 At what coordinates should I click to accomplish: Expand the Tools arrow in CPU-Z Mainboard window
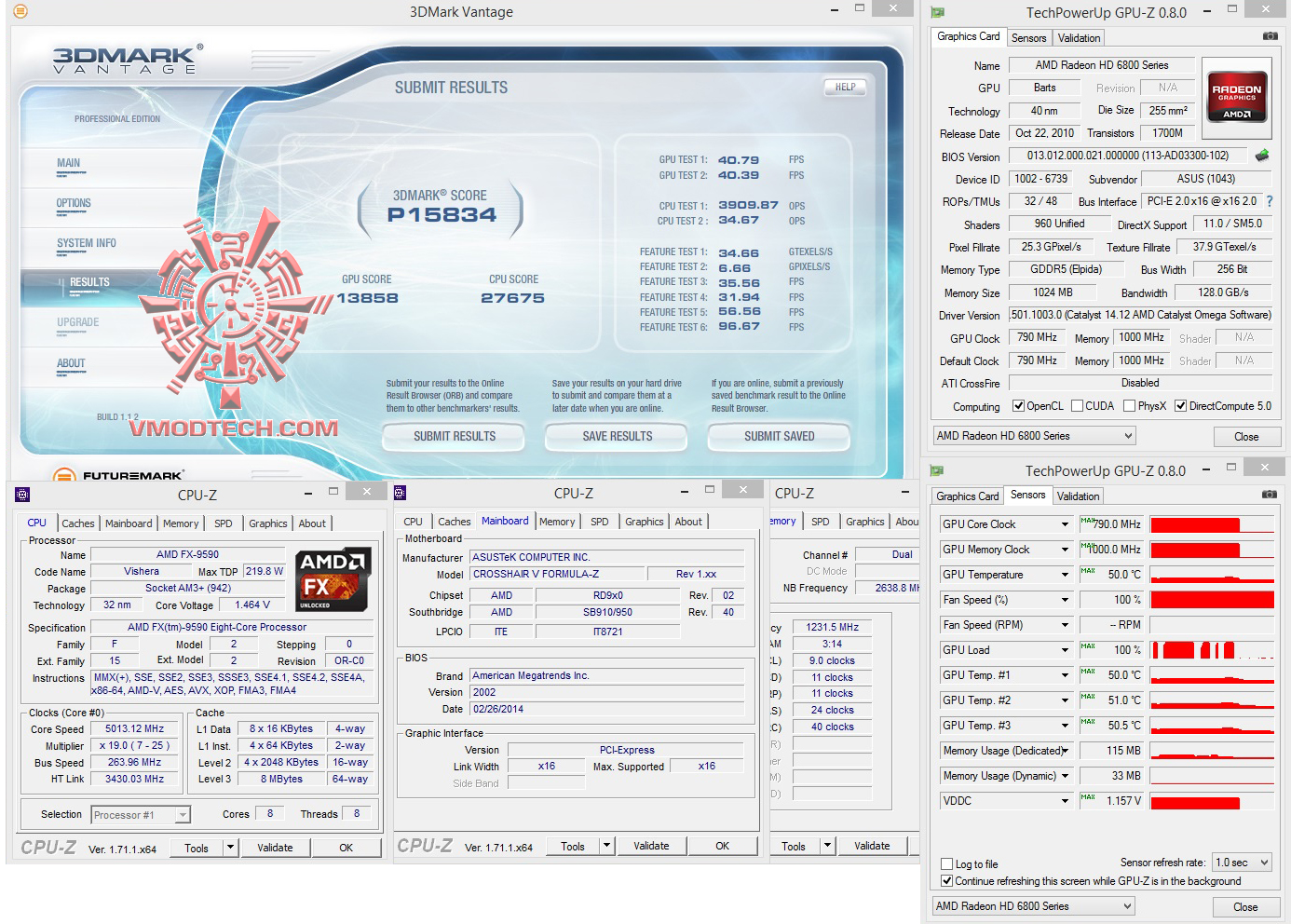point(607,846)
